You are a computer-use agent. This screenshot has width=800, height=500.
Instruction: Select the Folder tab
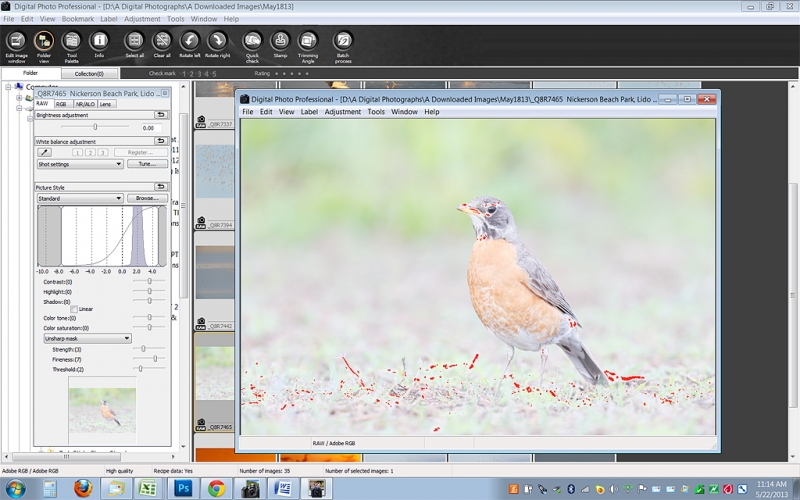coord(30,73)
